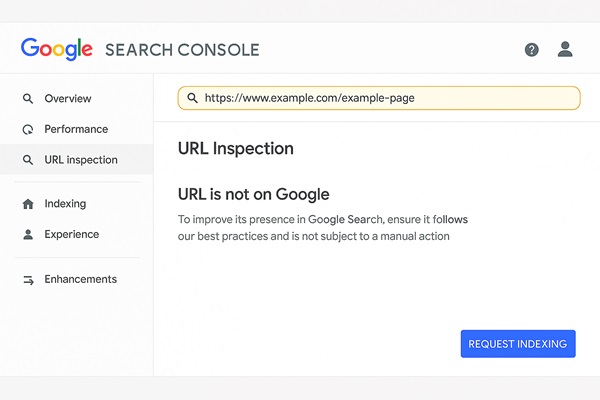600x400 pixels.
Task: Expand the Indexing section
Action: [65, 204]
